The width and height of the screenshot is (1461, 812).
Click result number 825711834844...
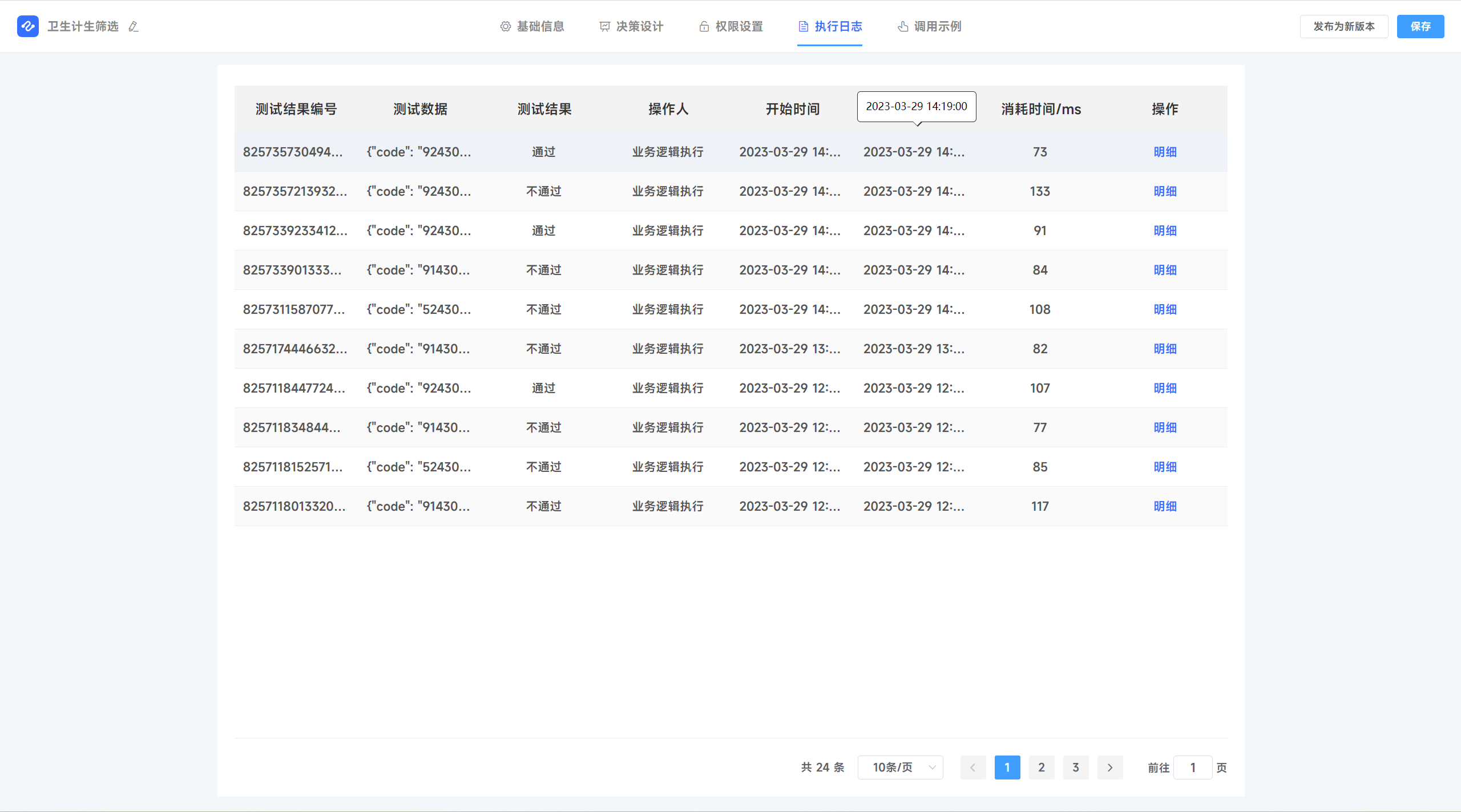(292, 427)
